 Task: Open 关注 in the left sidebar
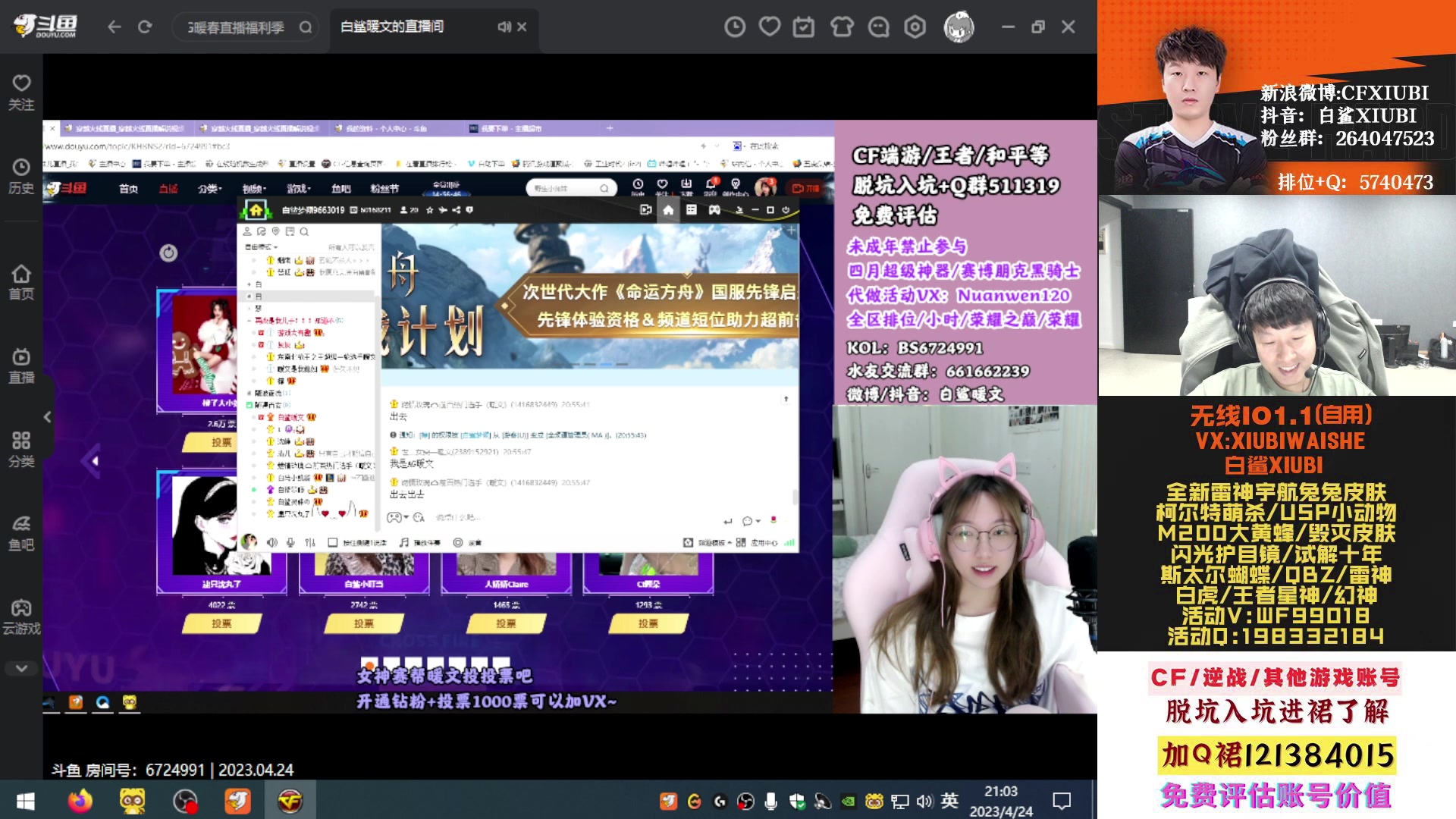(21, 93)
